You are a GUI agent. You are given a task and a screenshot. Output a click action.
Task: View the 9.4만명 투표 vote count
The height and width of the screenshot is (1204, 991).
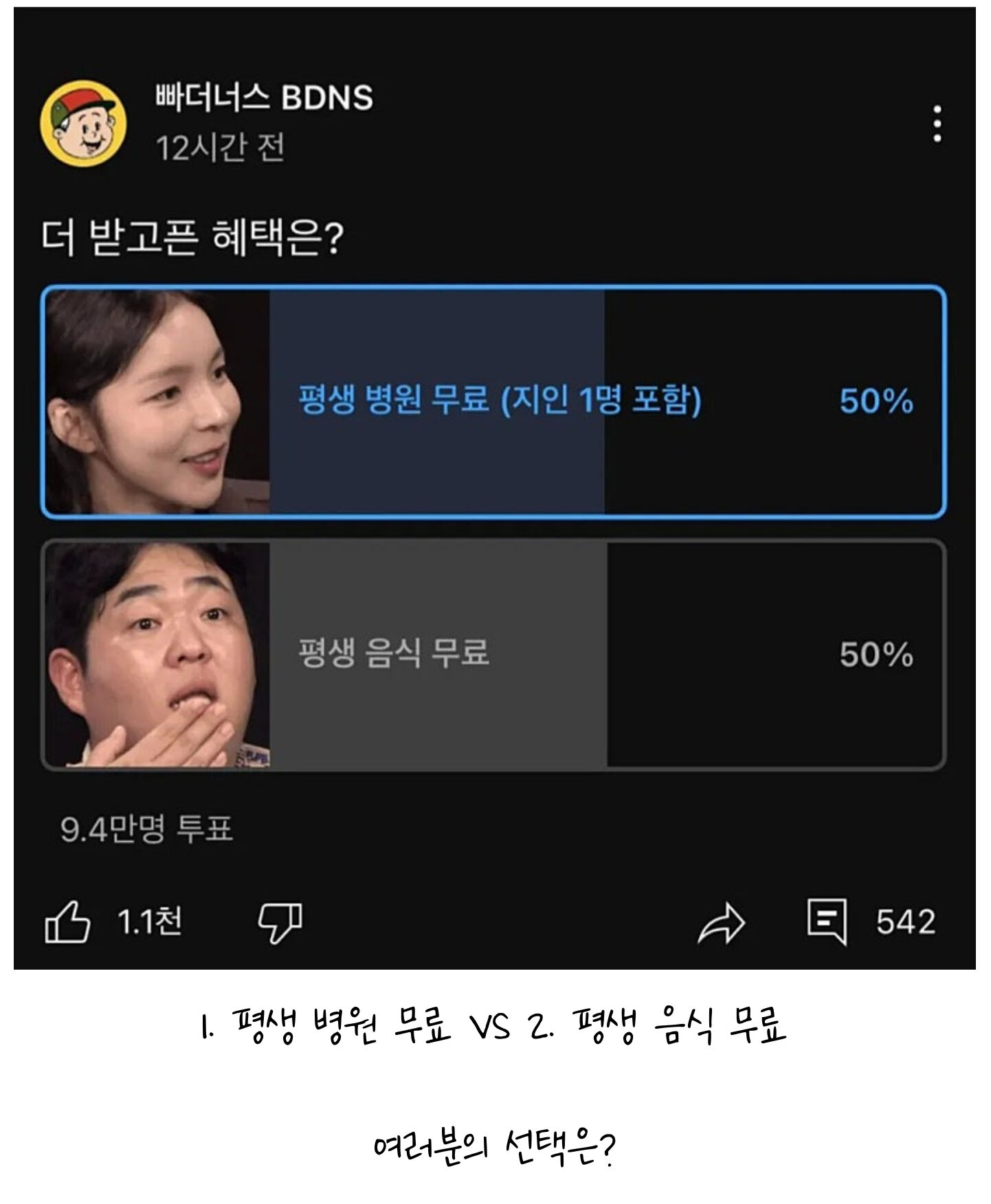point(146,829)
